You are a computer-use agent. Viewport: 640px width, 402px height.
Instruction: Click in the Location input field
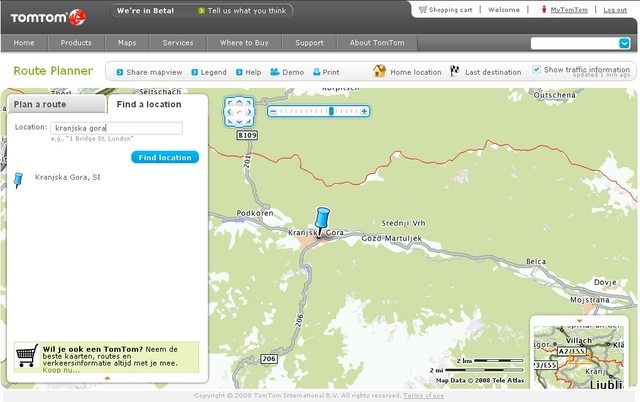tap(116, 128)
